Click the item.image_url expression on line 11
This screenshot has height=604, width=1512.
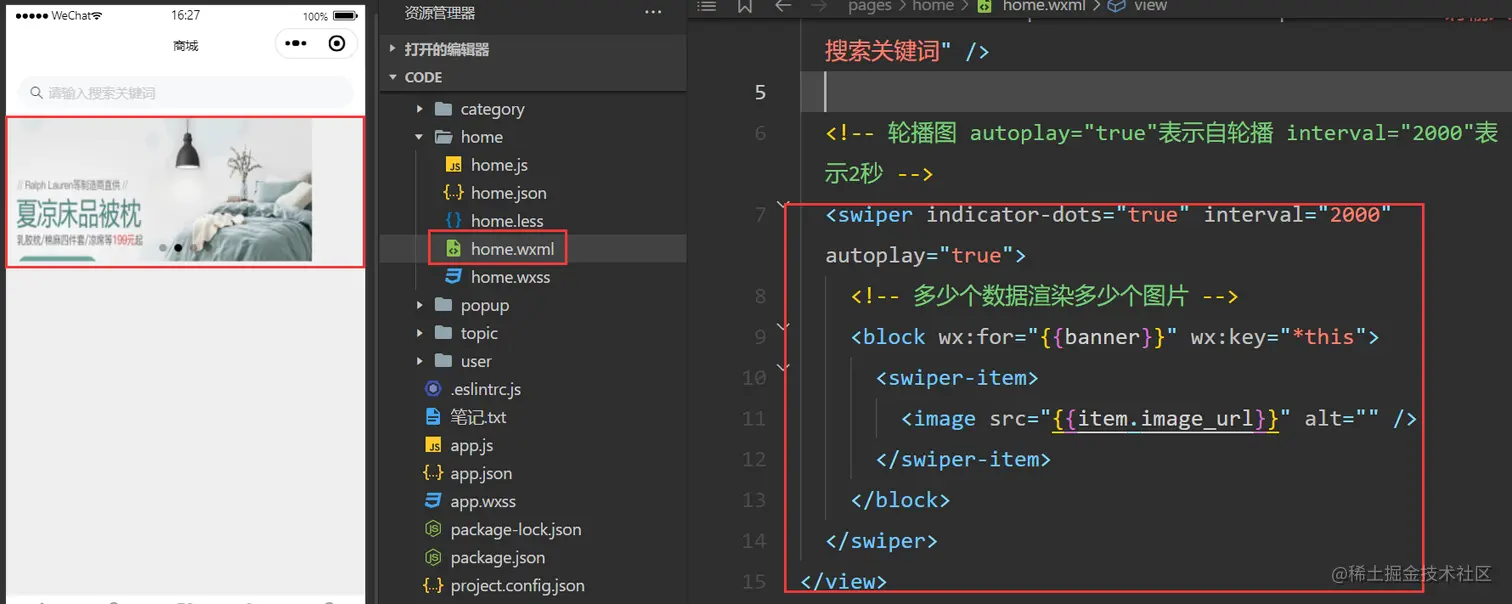(1166, 419)
